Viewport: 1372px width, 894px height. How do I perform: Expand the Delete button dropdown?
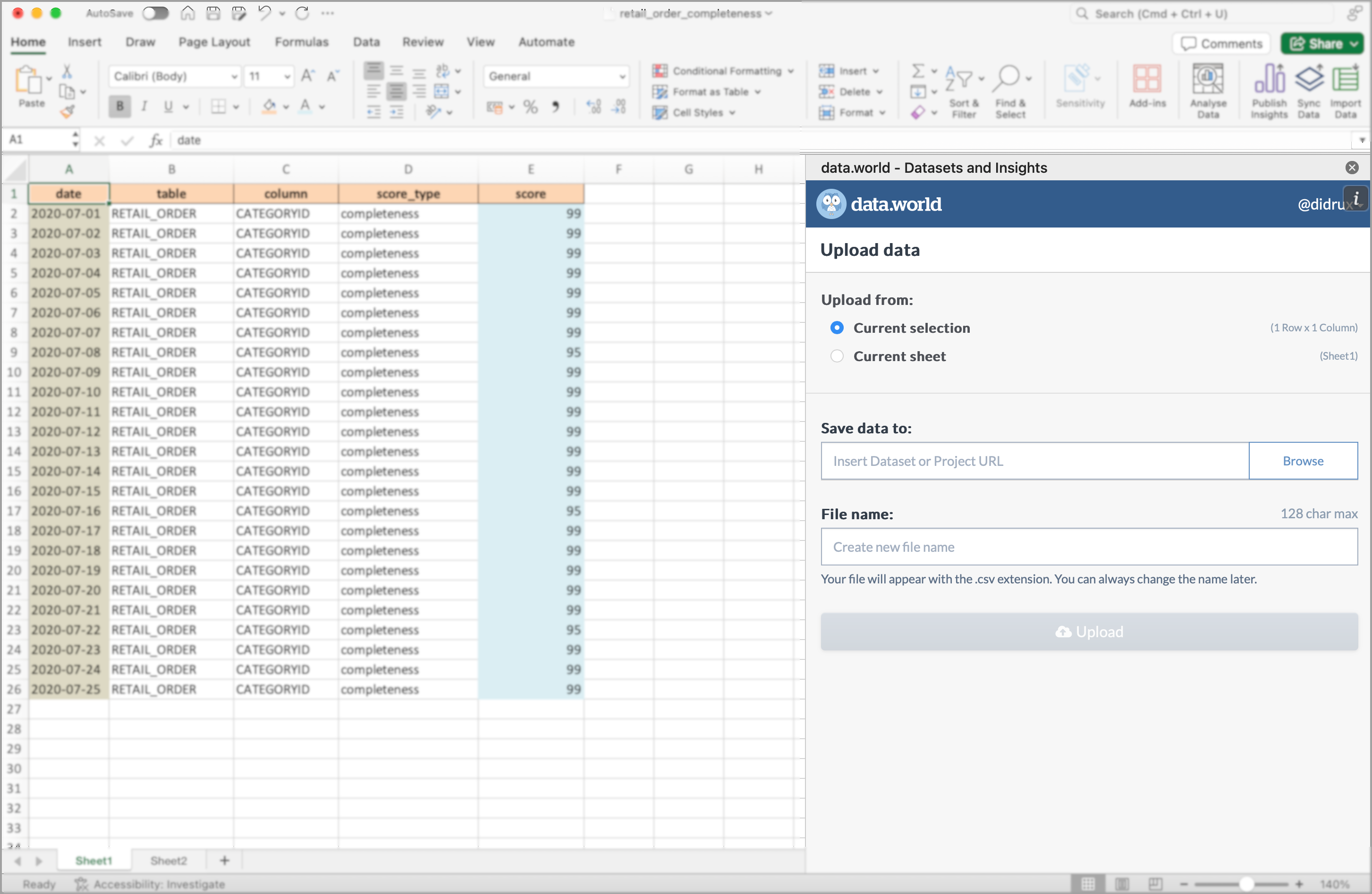pyautogui.click(x=879, y=92)
